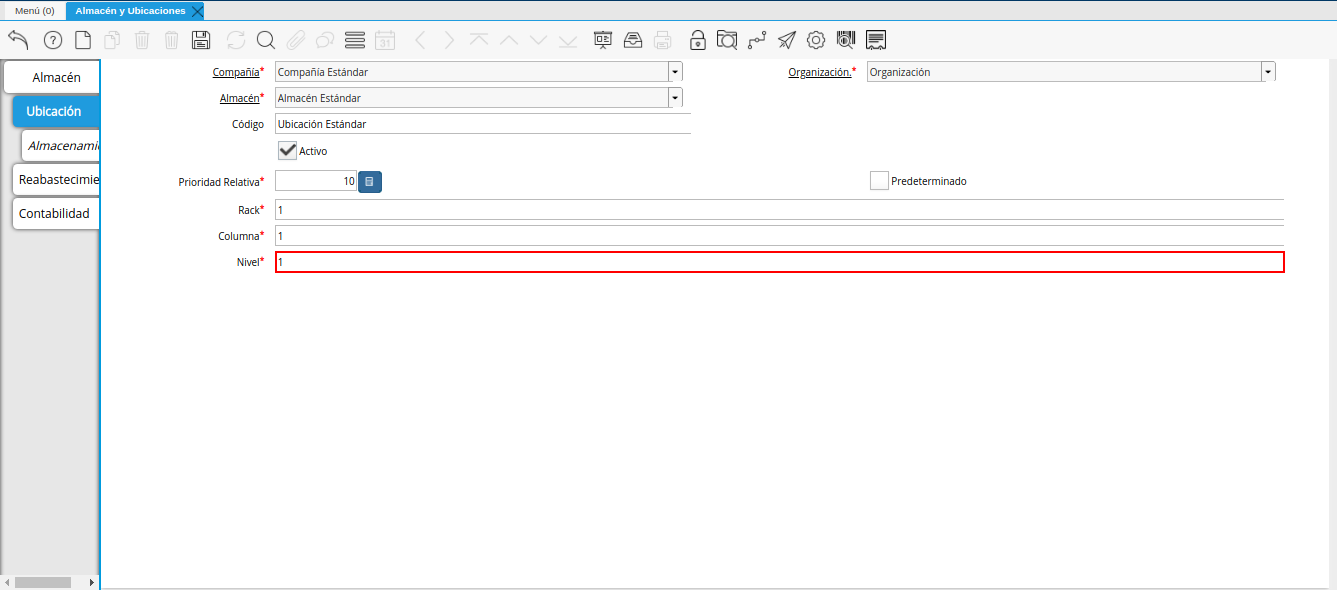This screenshot has height=590, width=1337.
Task: Open the Chat speech bubbles icon
Action: [x=325, y=40]
